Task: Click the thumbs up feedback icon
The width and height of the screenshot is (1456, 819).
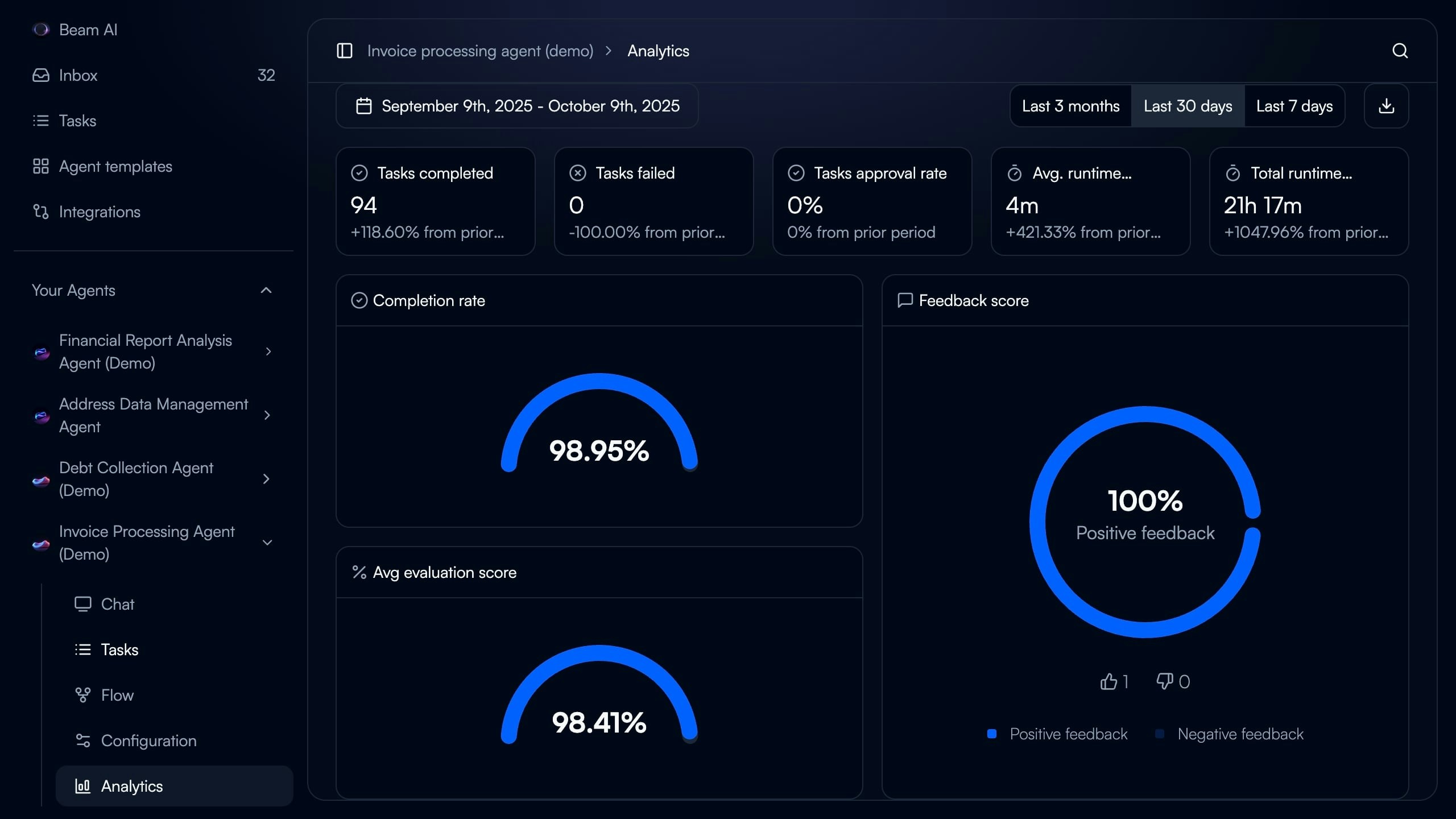Action: (x=1108, y=681)
